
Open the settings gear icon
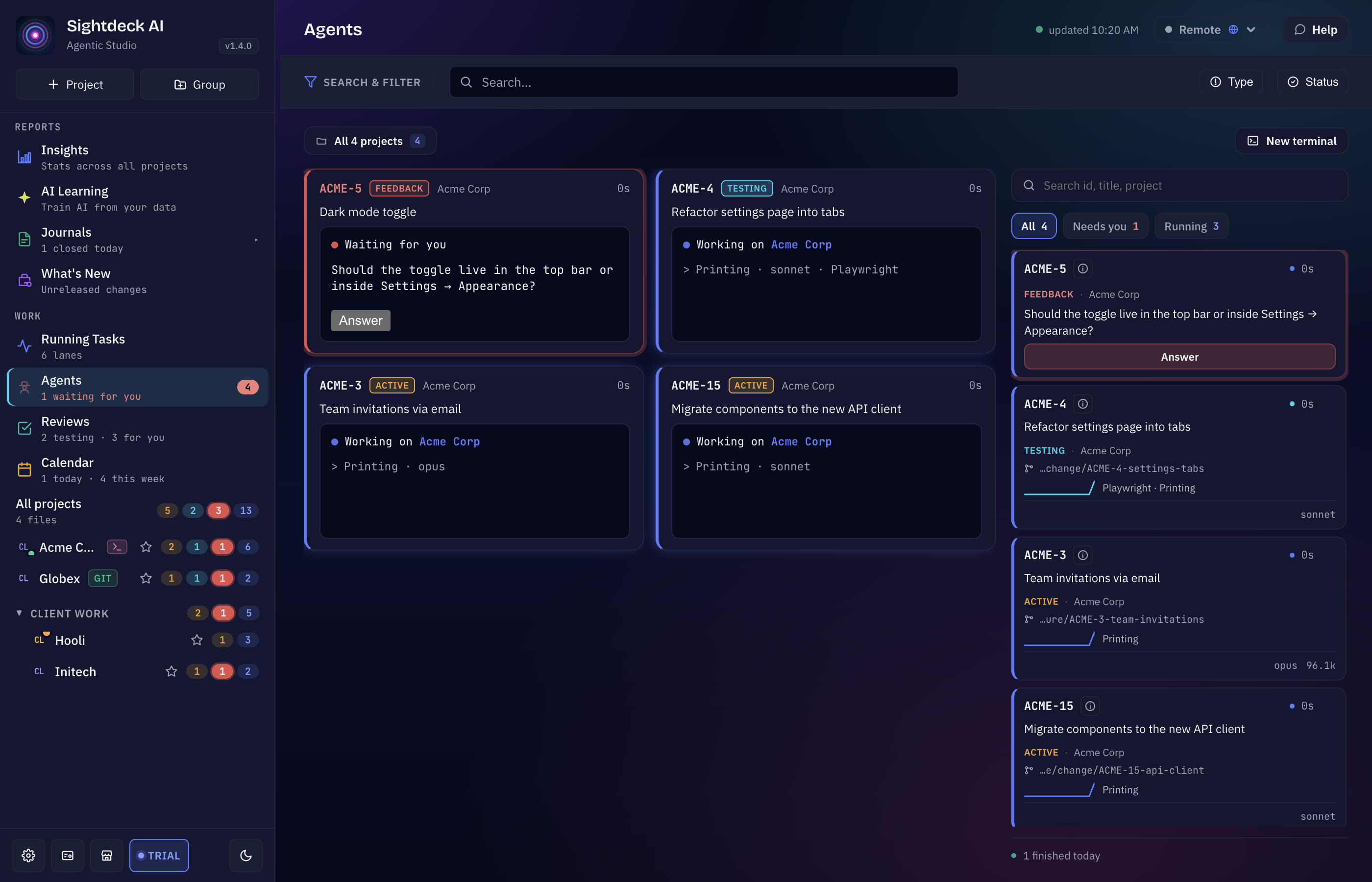(28, 855)
